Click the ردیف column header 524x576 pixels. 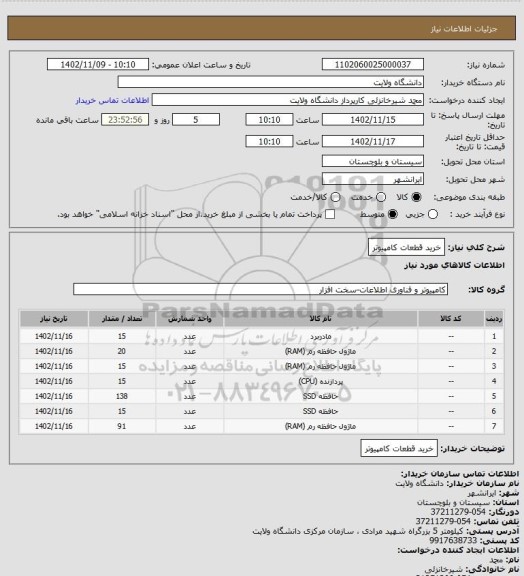tap(494, 319)
